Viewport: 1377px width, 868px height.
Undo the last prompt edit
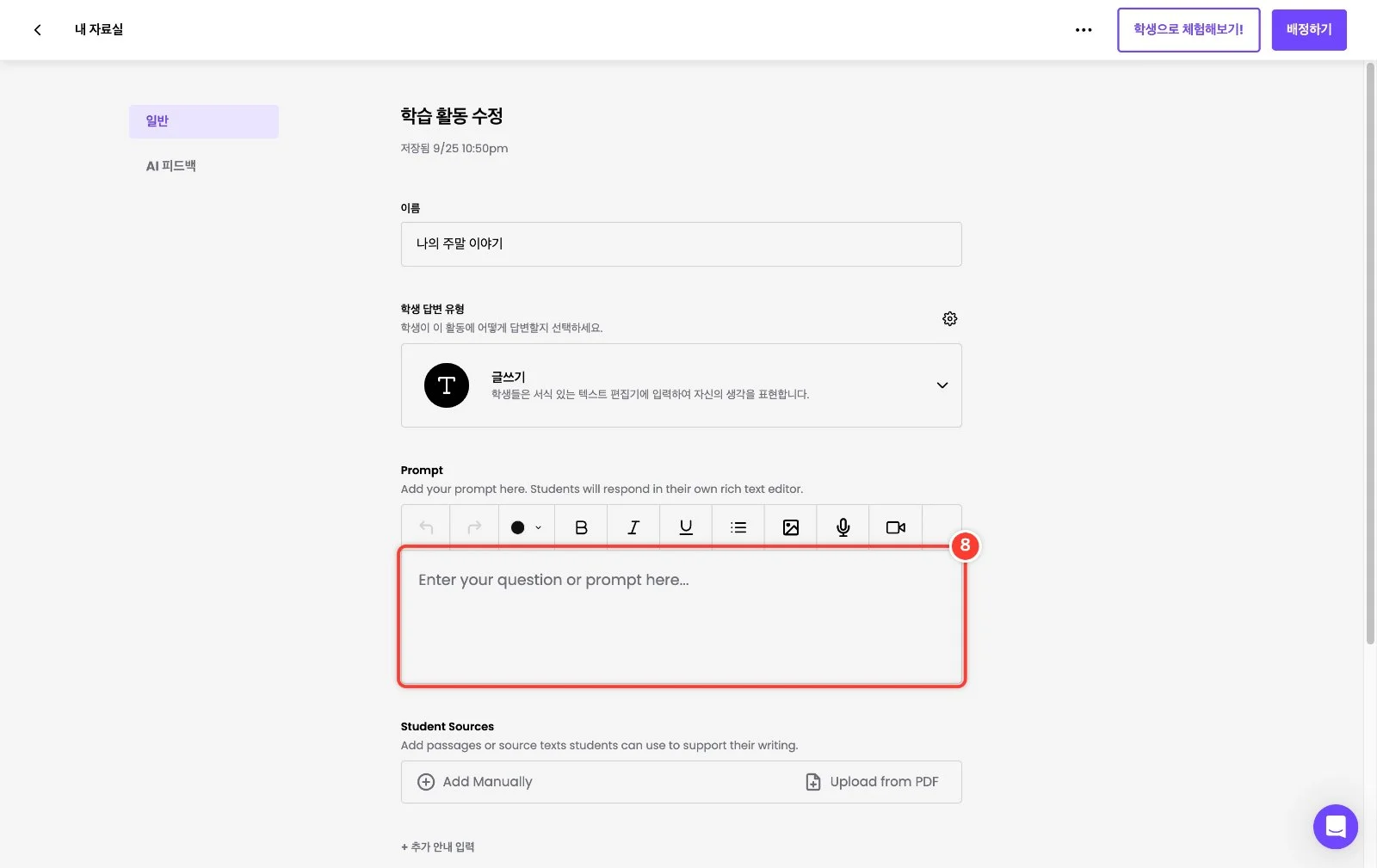(426, 527)
